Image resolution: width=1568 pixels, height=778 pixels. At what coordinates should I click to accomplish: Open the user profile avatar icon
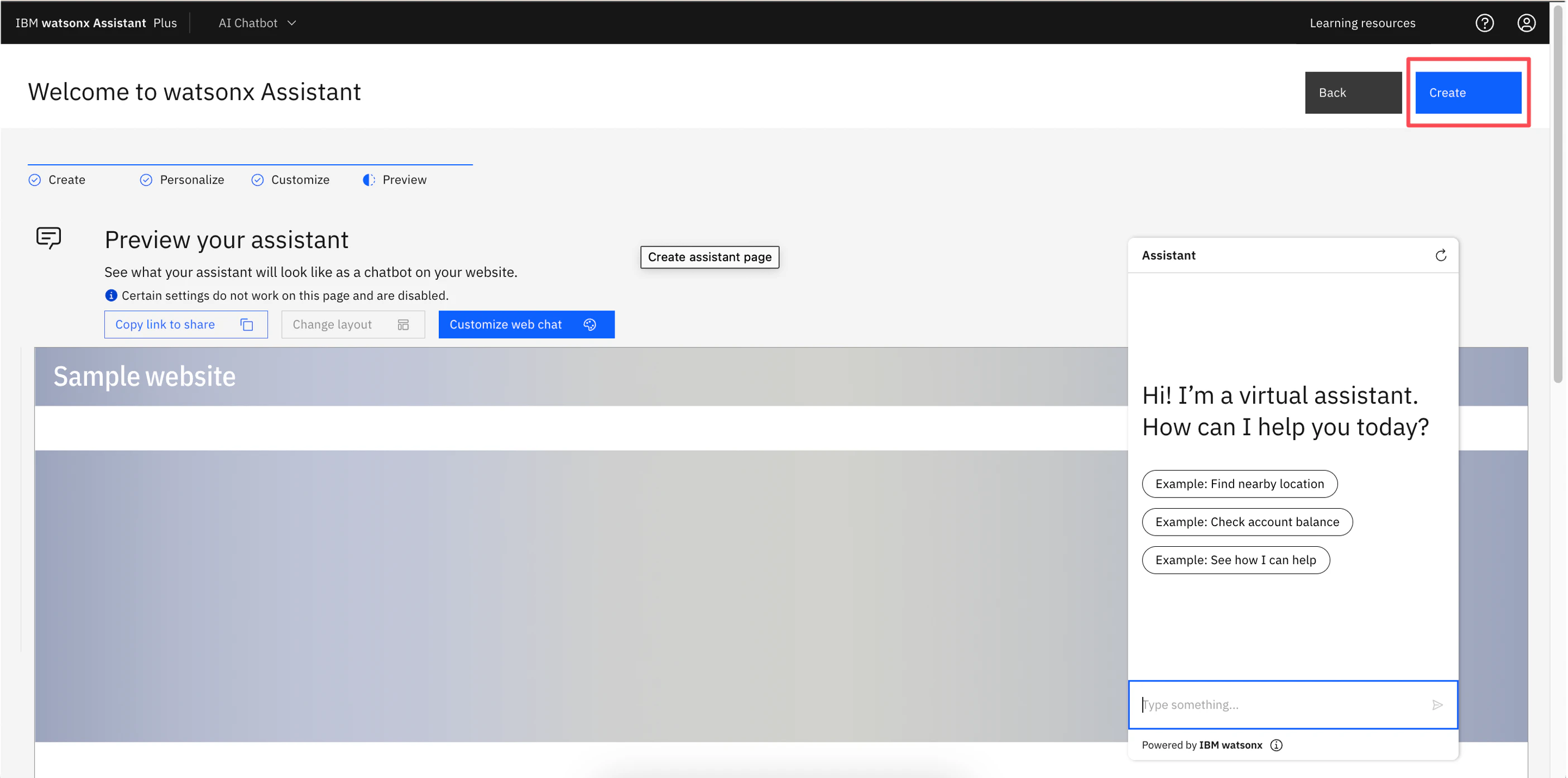tap(1526, 23)
